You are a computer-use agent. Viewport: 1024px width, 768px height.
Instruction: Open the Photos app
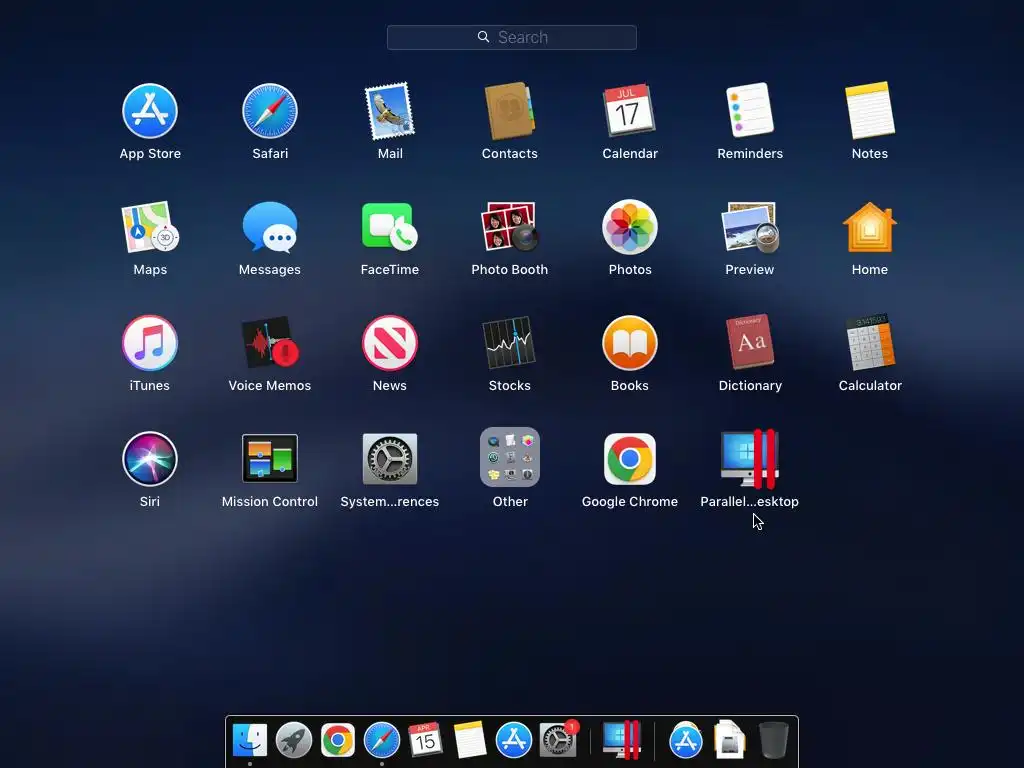tap(630, 227)
